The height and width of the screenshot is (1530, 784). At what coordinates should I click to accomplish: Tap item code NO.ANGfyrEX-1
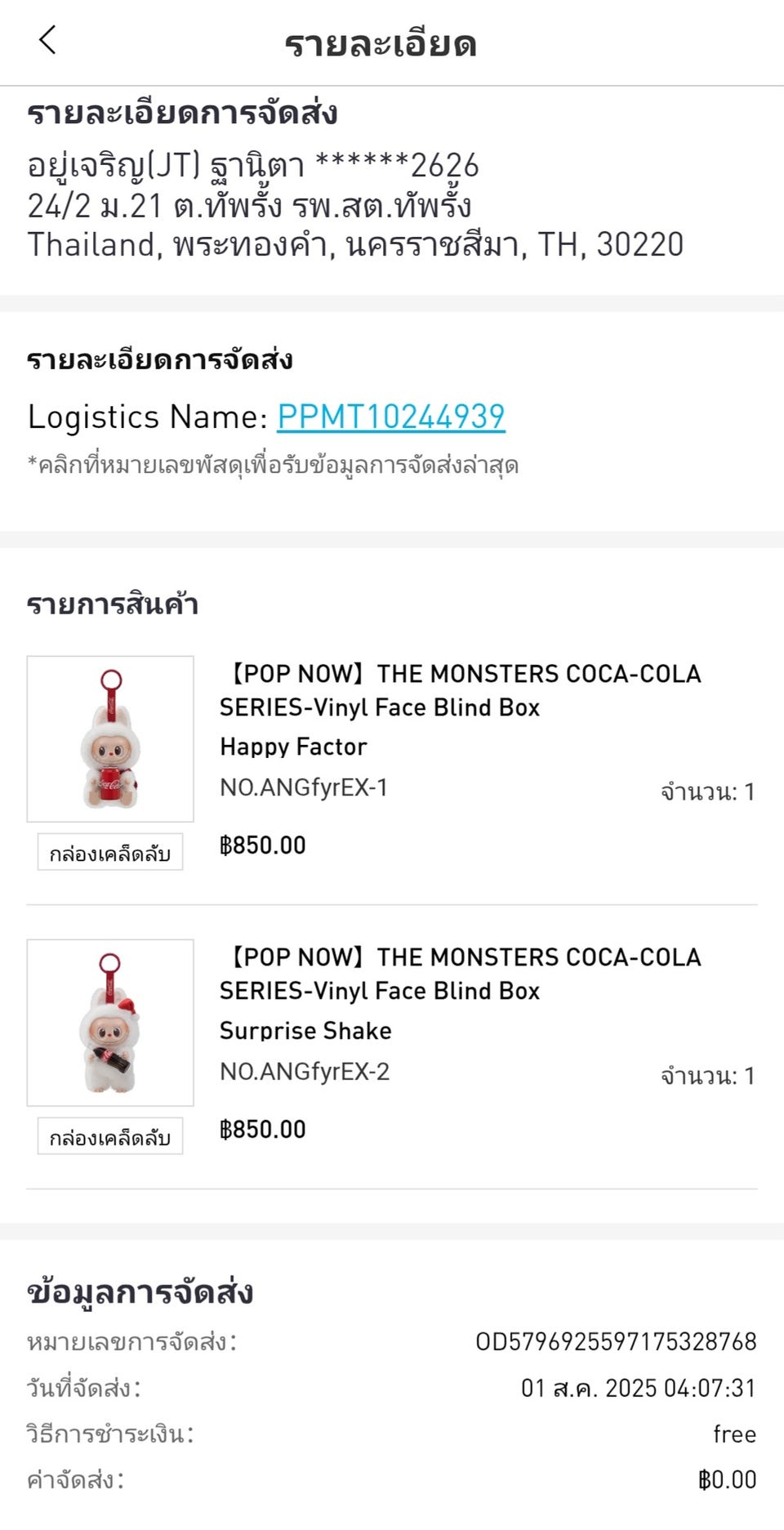click(304, 787)
